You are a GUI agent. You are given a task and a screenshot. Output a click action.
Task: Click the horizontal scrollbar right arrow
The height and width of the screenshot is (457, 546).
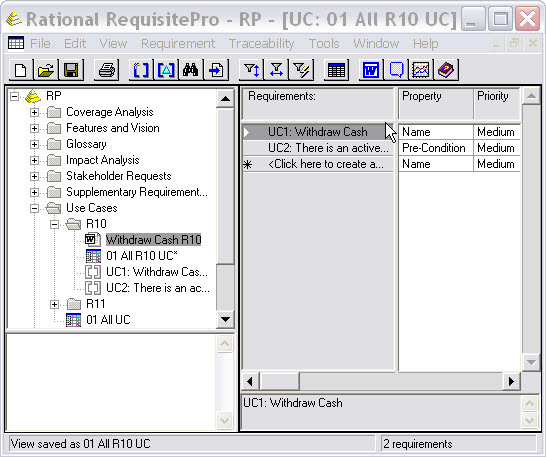pyautogui.click(x=511, y=381)
